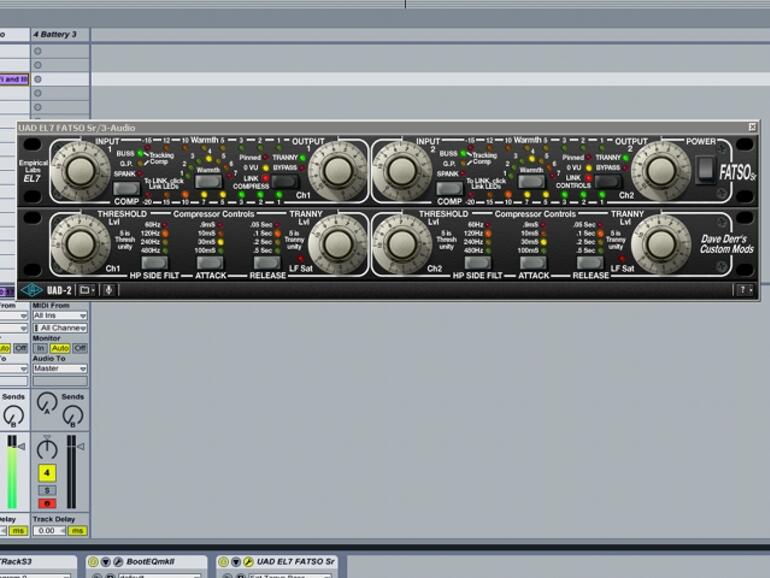The height and width of the screenshot is (578, 770).
Task: Open the UAD plugin help menu
Action: click(745, 291)
